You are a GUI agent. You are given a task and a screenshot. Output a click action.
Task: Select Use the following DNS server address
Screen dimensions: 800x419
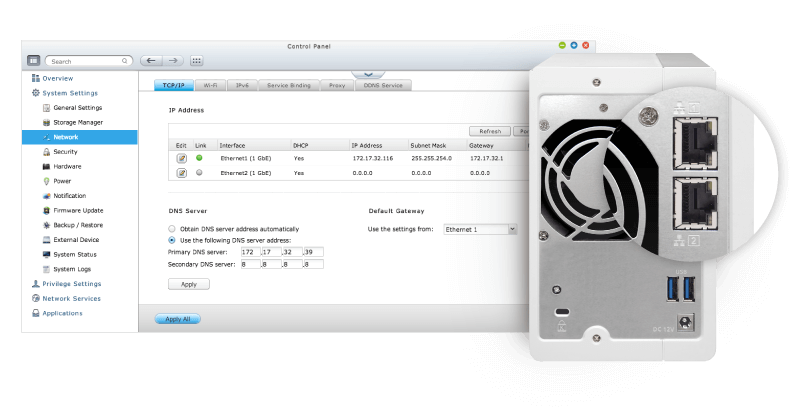171,240
